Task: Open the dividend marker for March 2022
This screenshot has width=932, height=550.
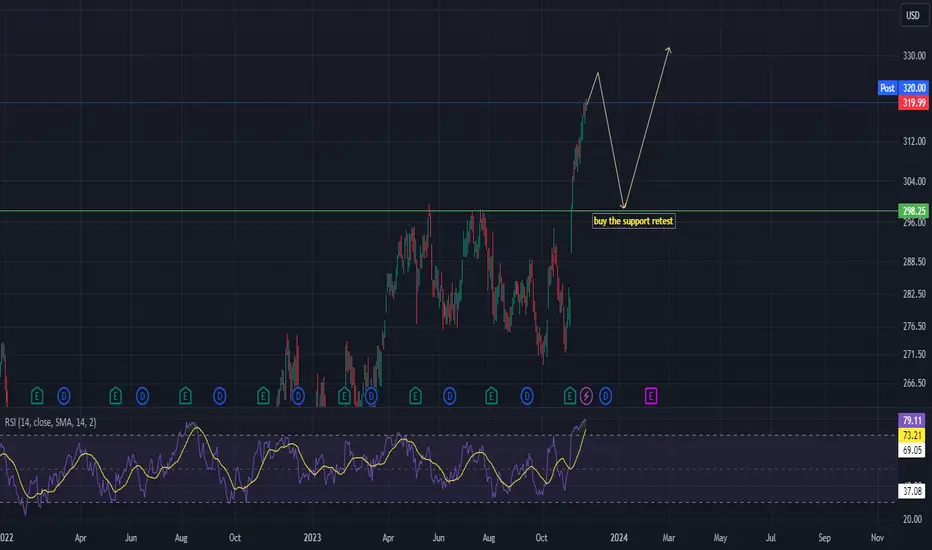Action: 64,395
